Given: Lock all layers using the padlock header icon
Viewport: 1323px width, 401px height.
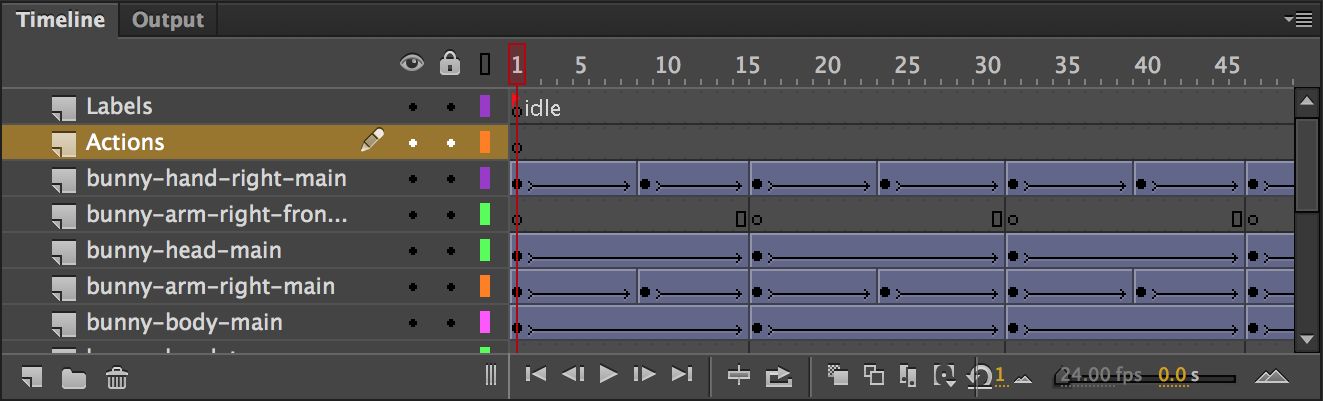Looking at the screenshot, I should tap(450, 64).
